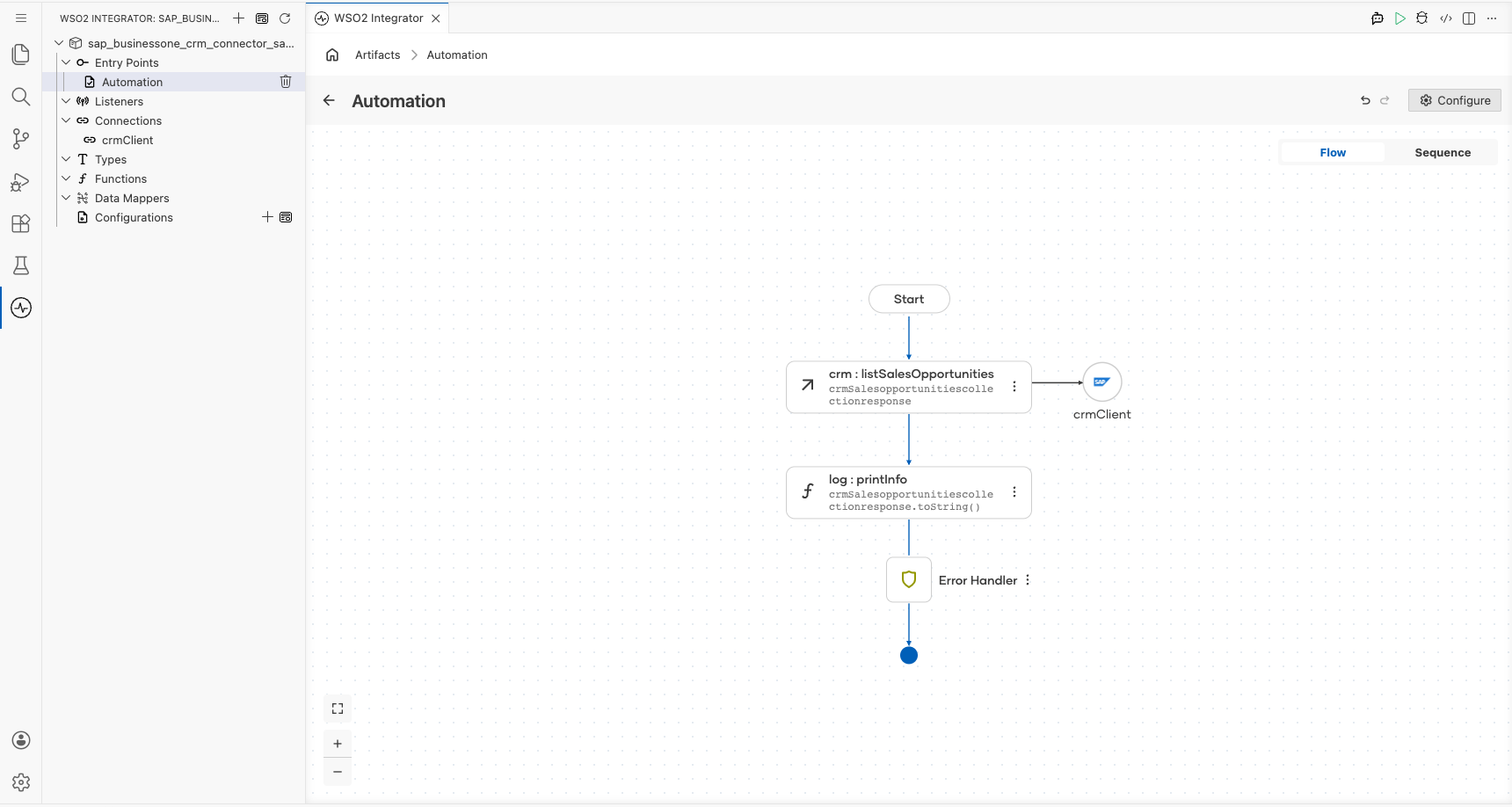1512x807 pixels.
Task: Open the Explorer view in activity bar
Action: coord(21,55)
